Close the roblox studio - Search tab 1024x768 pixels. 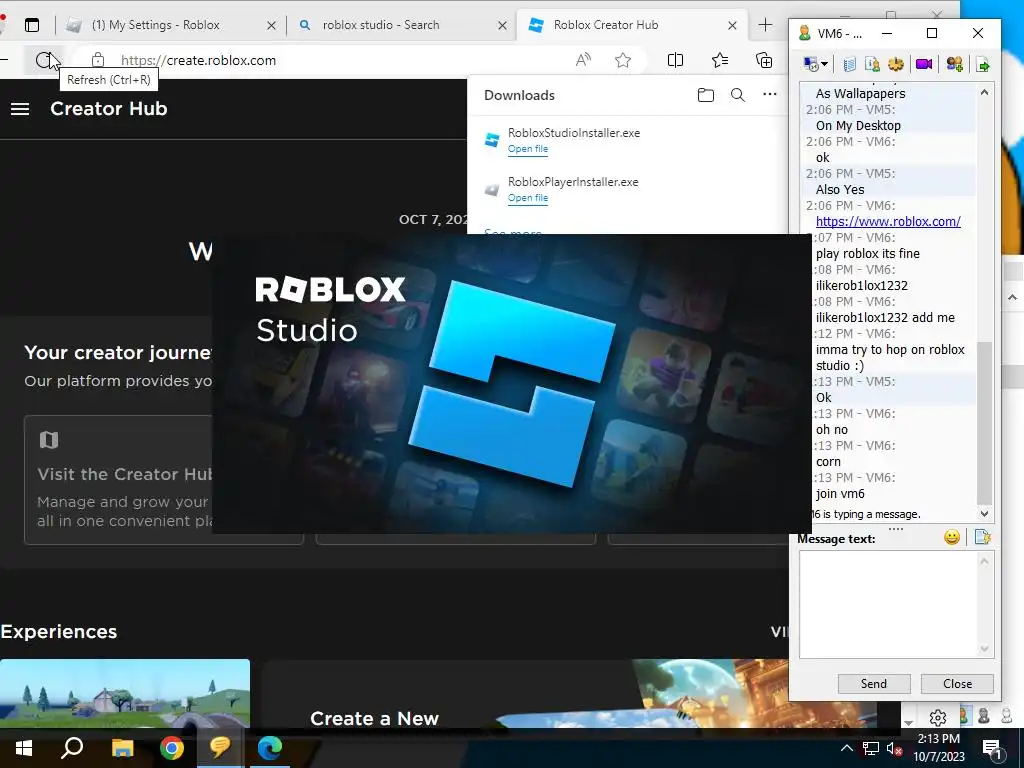pos(502,25)
